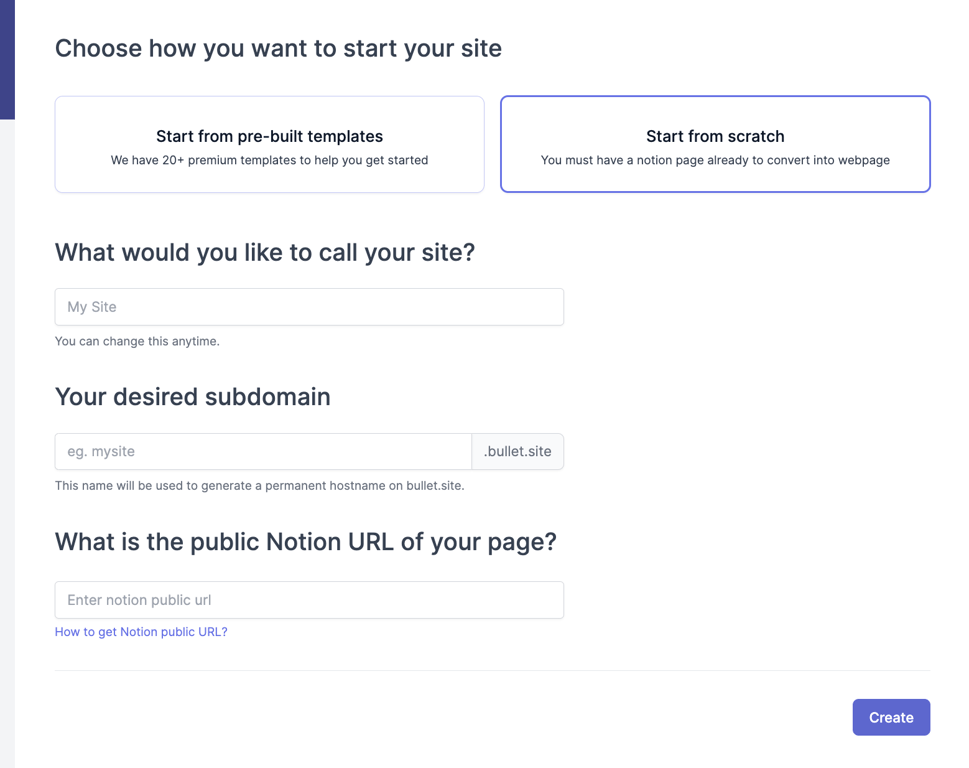Click the permanent hostname helper text
The image size is (969, 768).
(259, 486)
